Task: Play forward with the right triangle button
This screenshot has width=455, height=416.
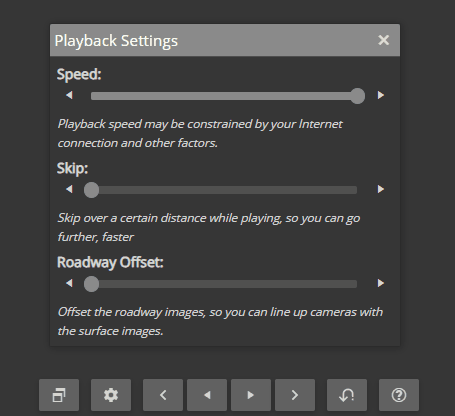Action: [x=251, y=395]
